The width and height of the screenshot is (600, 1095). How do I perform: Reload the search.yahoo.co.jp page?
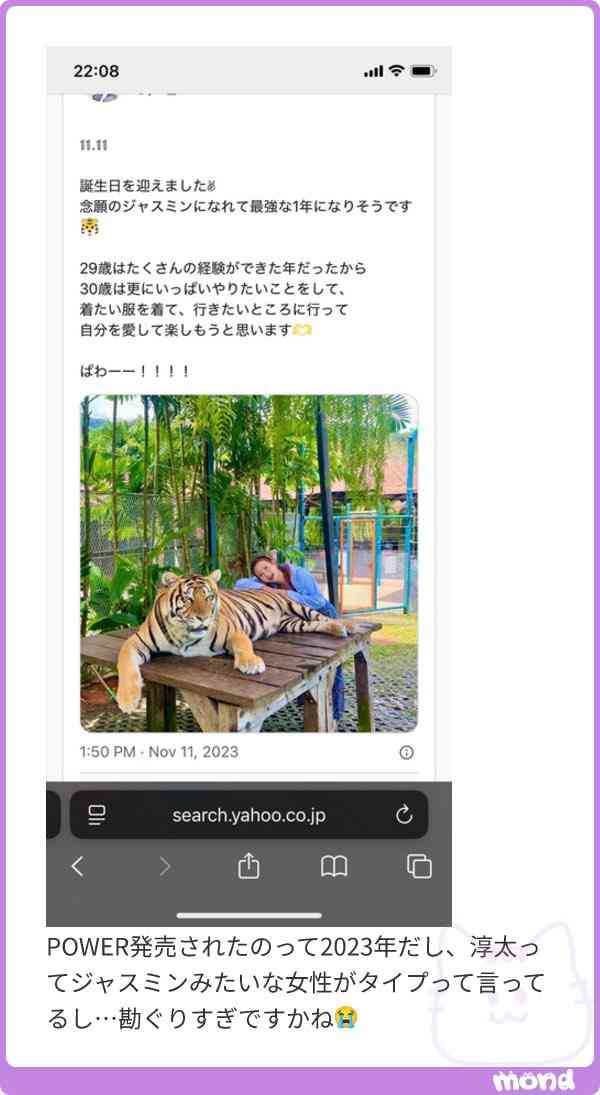404,815
